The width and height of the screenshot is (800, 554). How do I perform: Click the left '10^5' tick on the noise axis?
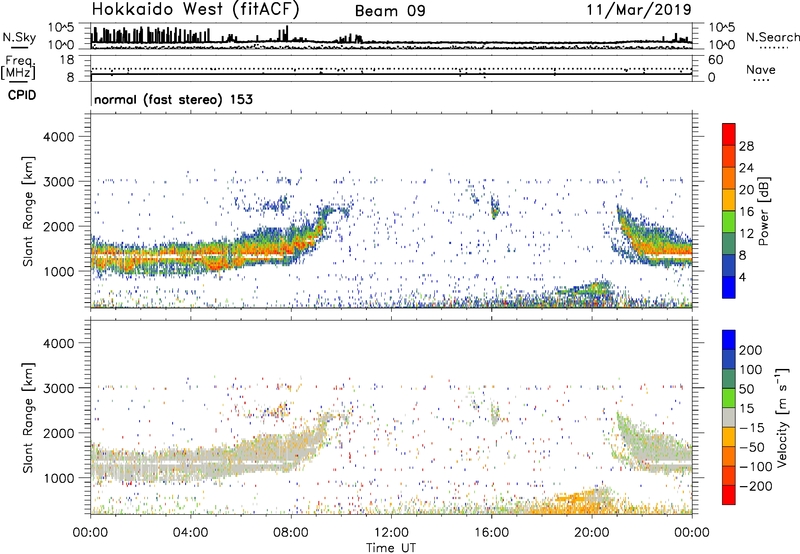click(61, 28)
